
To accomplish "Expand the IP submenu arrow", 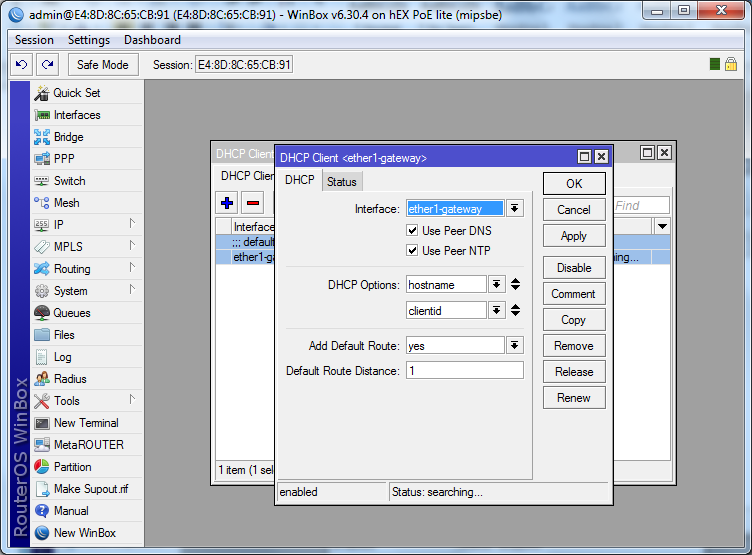I will click(132, 224).
